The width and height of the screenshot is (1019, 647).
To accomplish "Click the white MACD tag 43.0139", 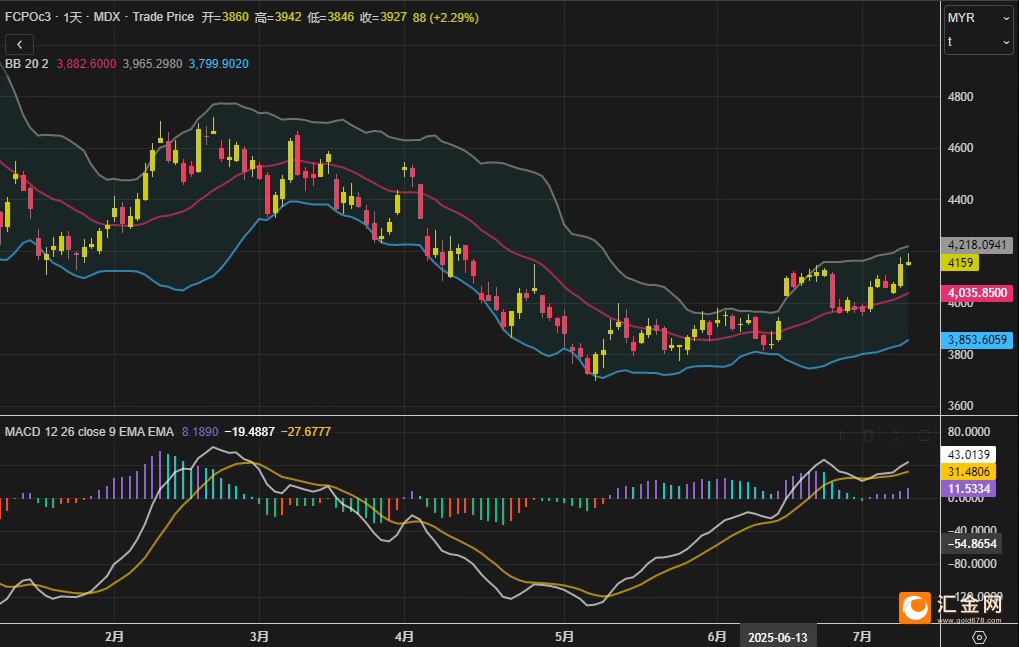I will (968, 455).
